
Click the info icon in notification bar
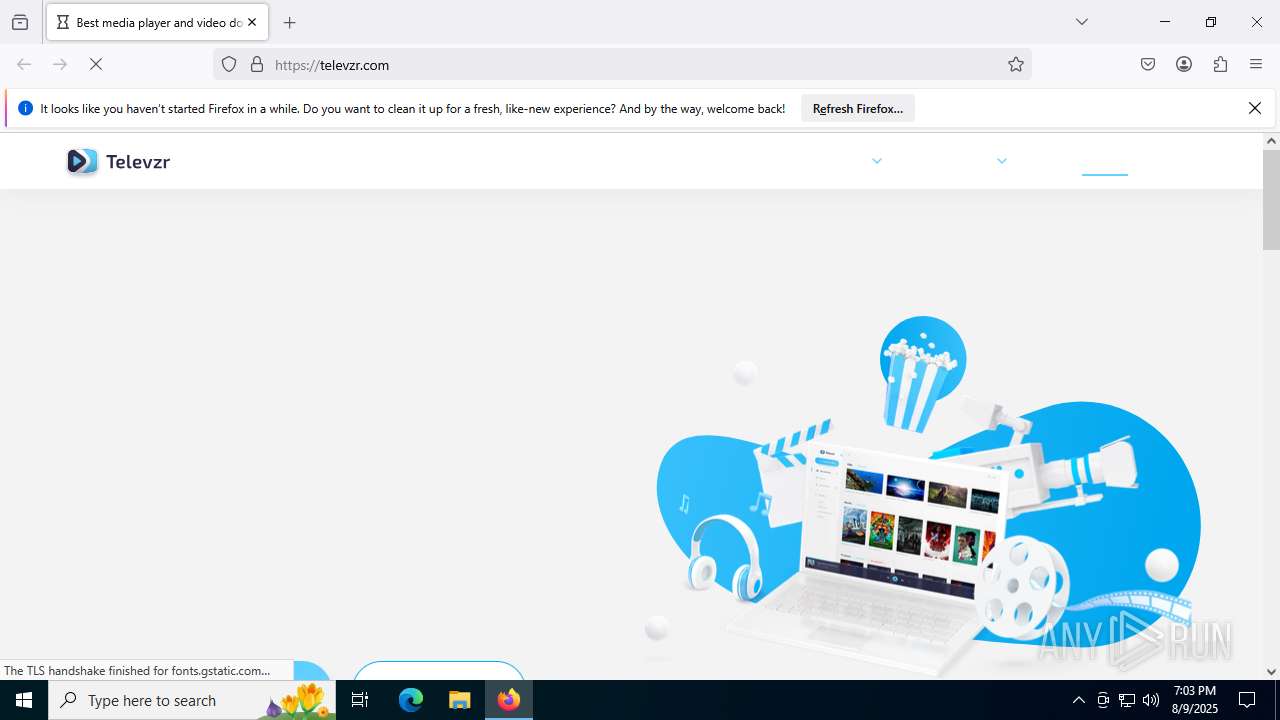[25, 108]
